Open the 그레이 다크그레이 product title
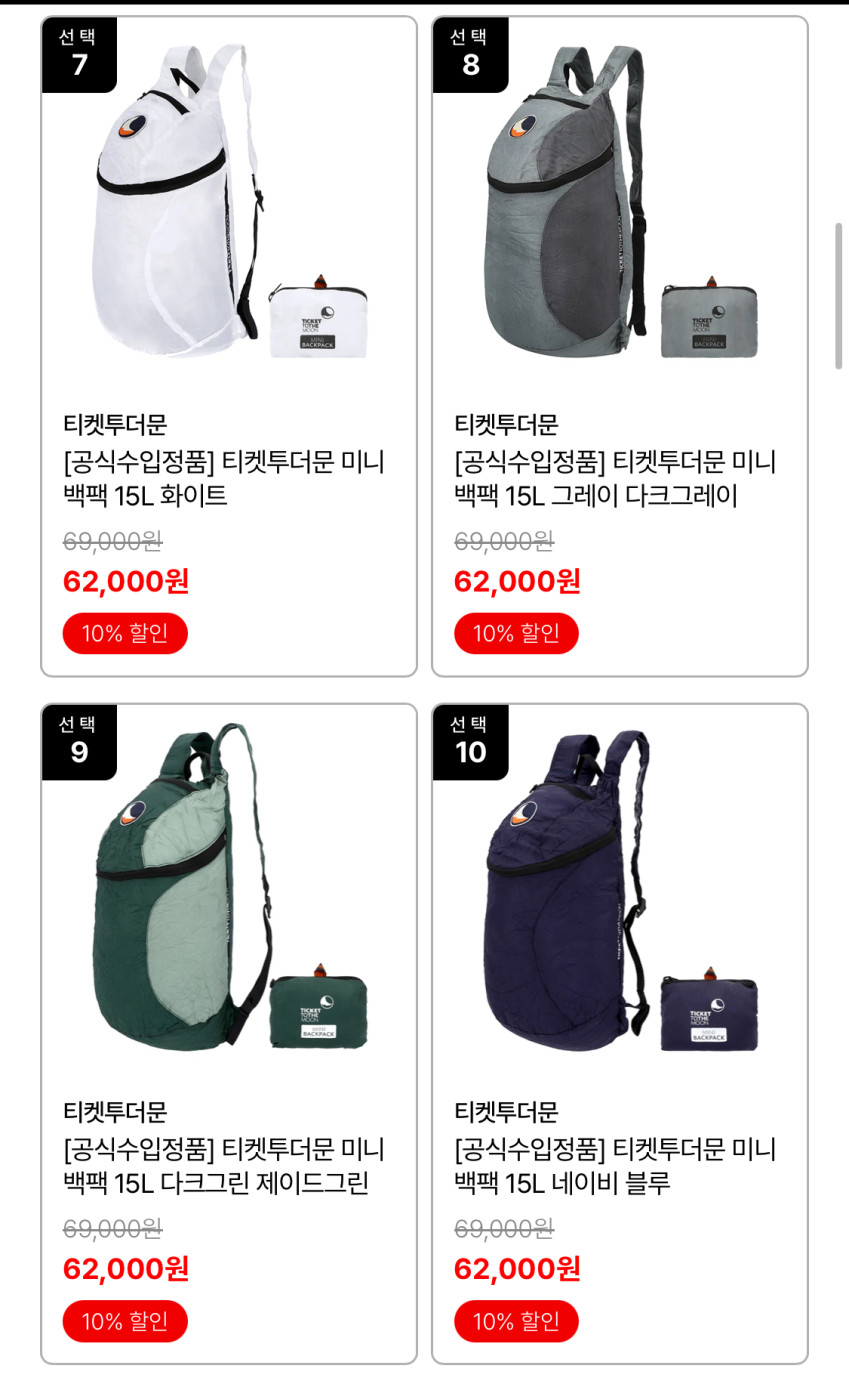The image size is (849, 1384). click(615, 479)
